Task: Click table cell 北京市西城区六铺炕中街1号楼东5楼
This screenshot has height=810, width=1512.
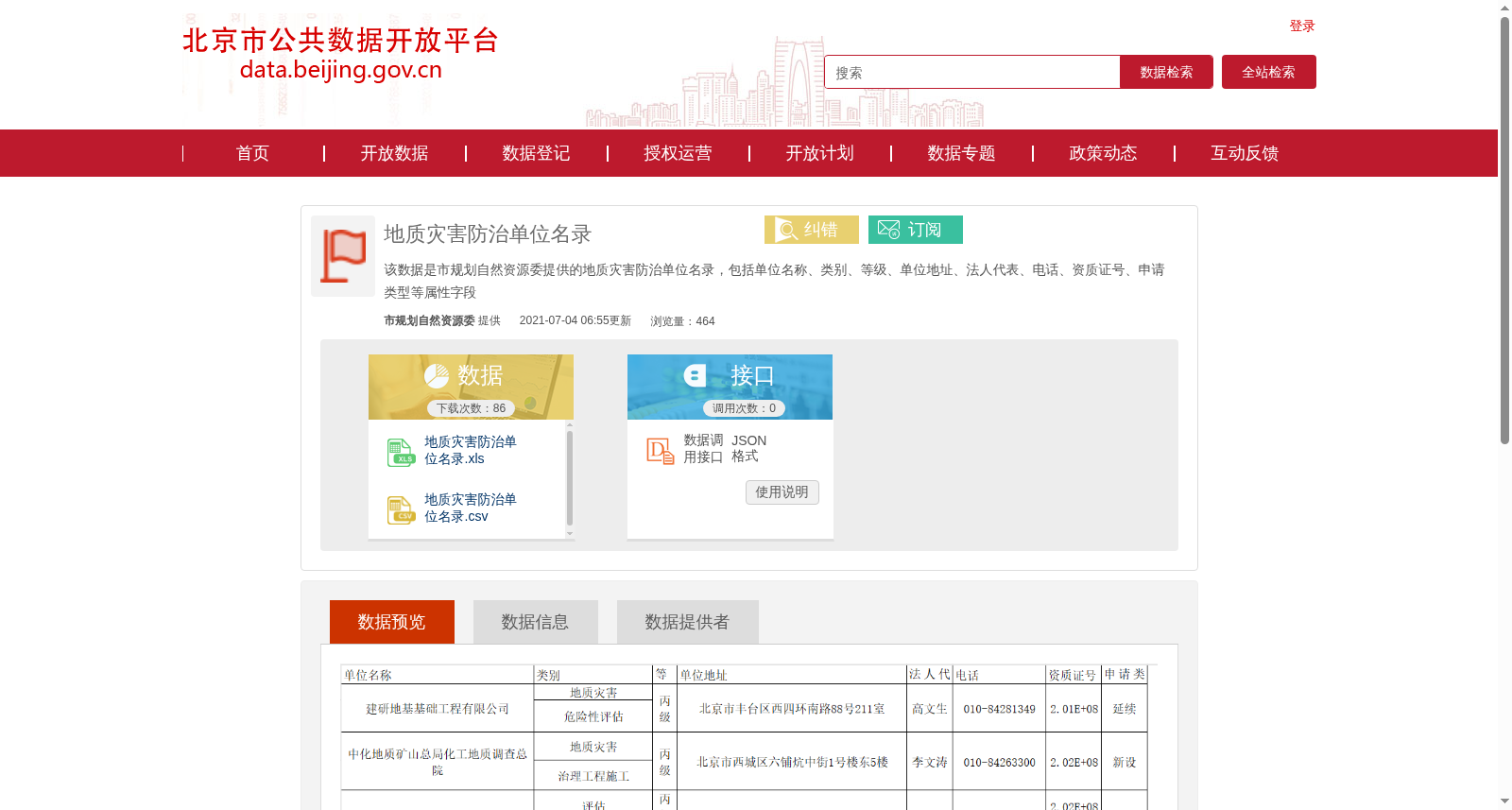Action: 792,762
